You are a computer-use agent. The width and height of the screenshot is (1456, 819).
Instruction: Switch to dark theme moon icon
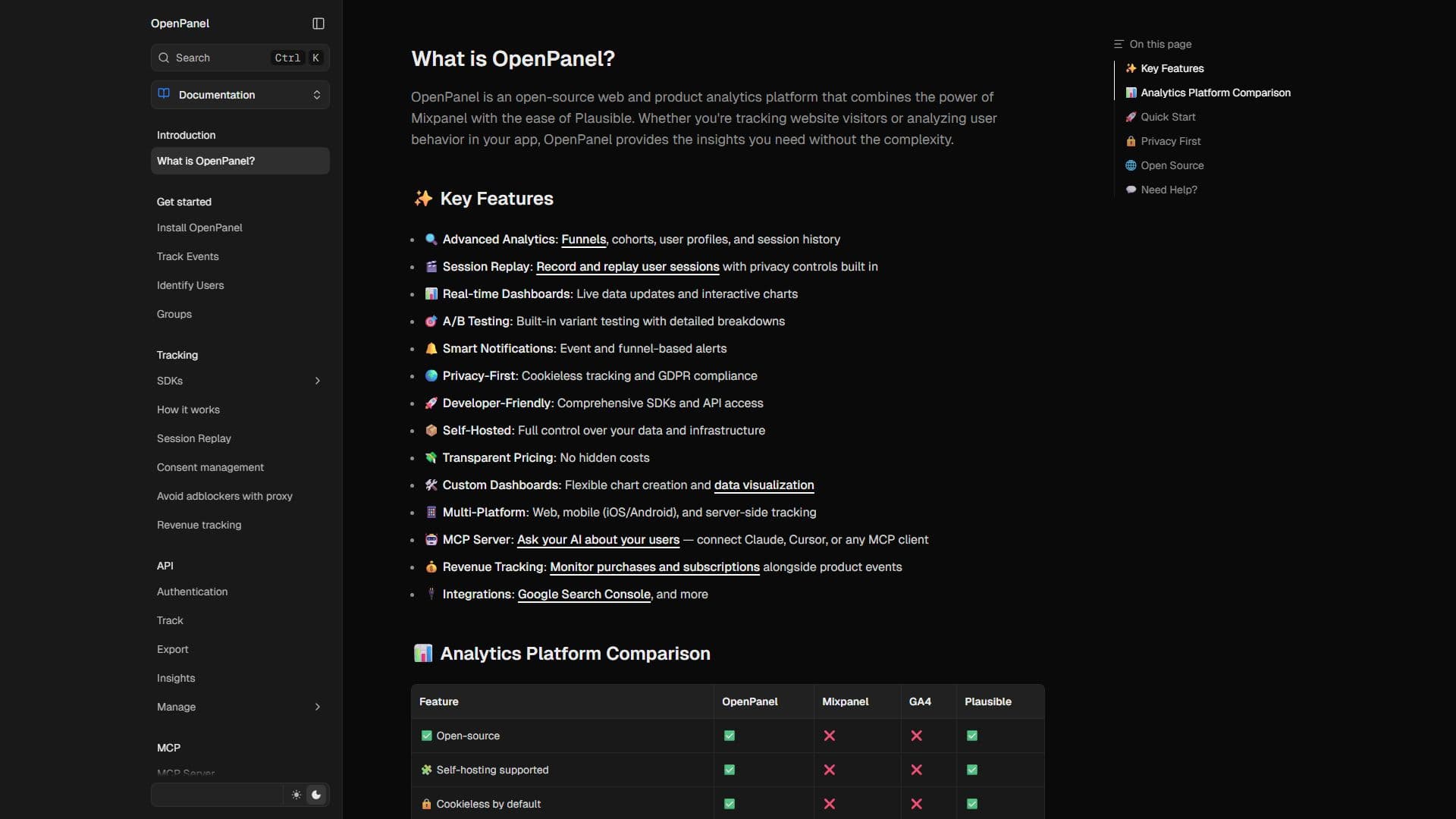(x=316, y=795)
